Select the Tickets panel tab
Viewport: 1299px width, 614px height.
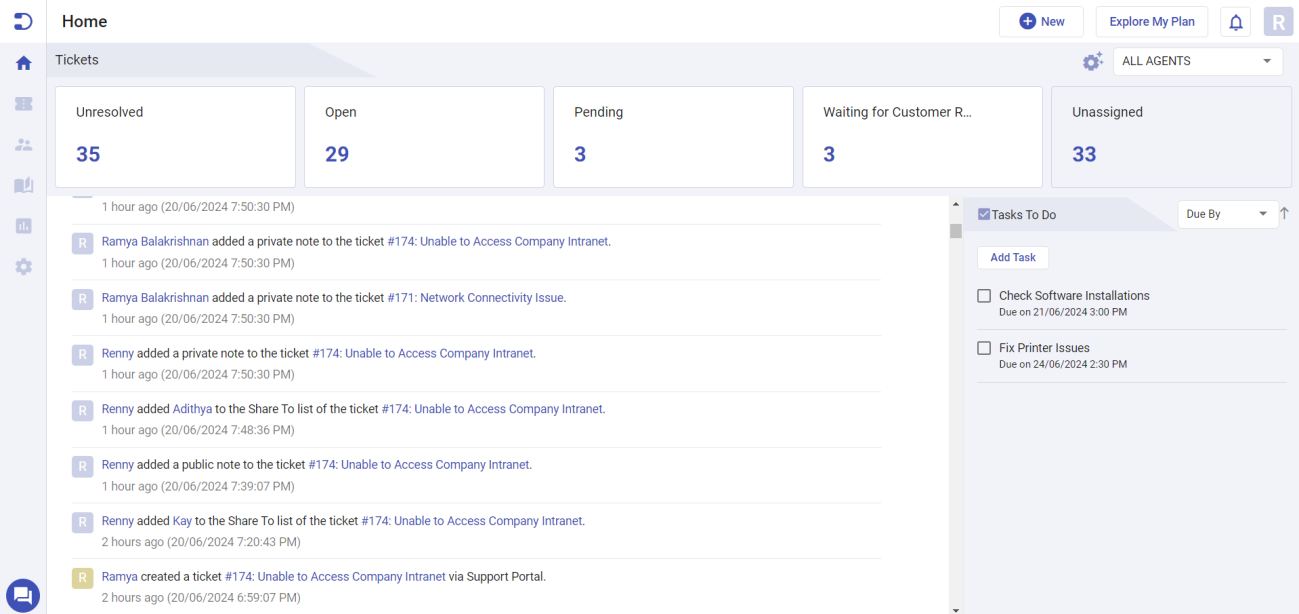pos(76,60)
